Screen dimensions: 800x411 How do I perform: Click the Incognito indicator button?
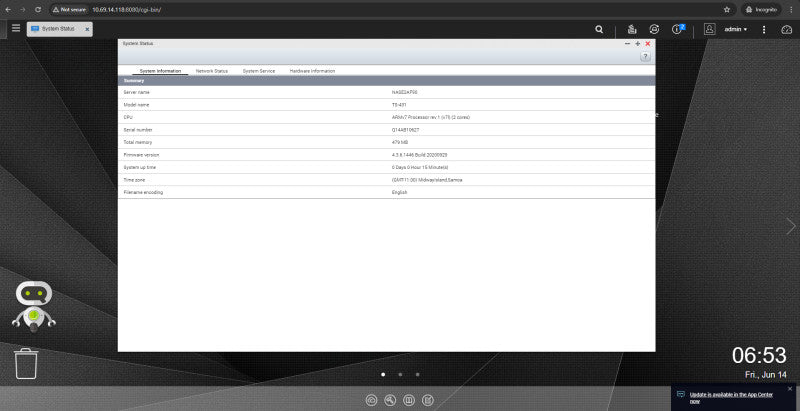tap(761, 10)
